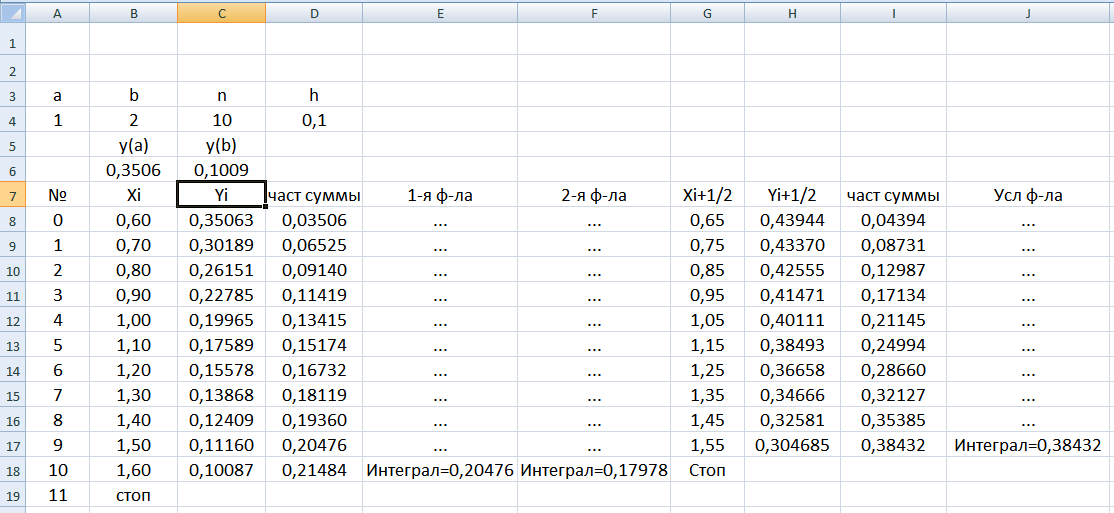Image resolution: width=1114 pixels, height=513 pixels.
Task: Click the № header cell
Action: (x=58, y=195)
